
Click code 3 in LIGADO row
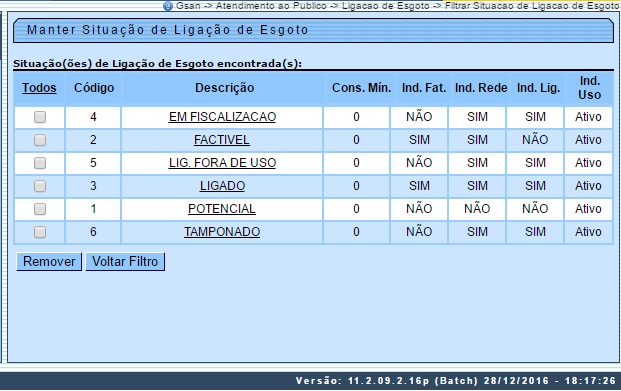(x=93, y=186)
